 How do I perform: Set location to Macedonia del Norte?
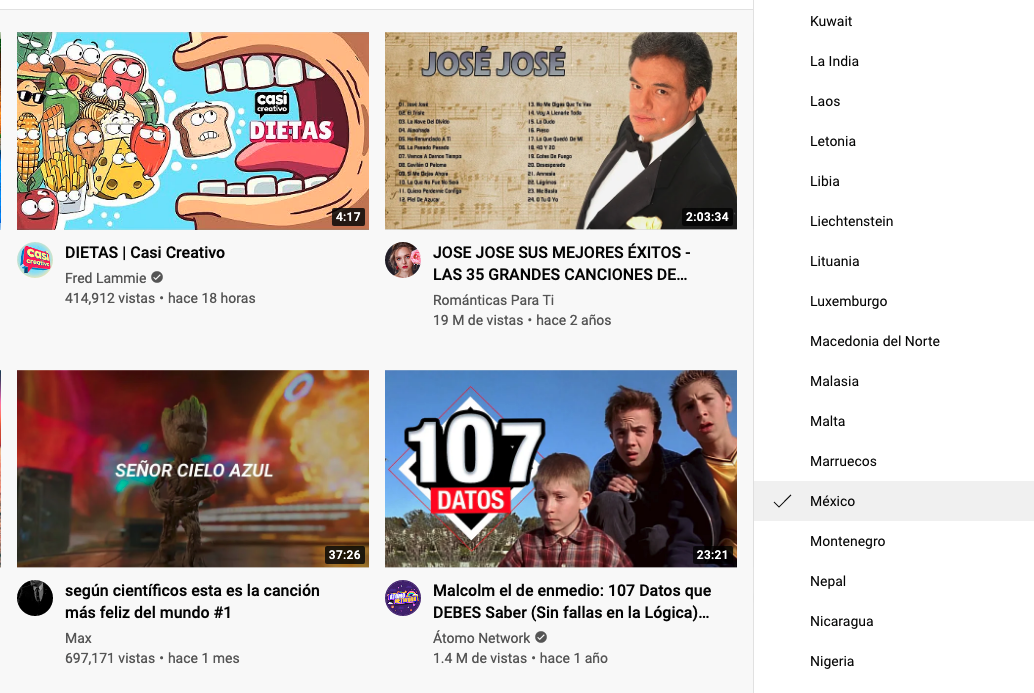coord(894,341)
